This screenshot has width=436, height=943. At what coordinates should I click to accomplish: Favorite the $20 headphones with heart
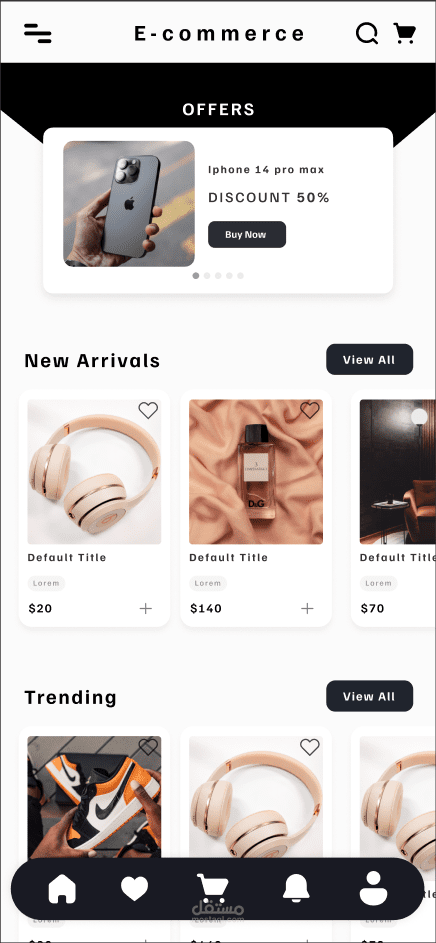pos(148,410)
